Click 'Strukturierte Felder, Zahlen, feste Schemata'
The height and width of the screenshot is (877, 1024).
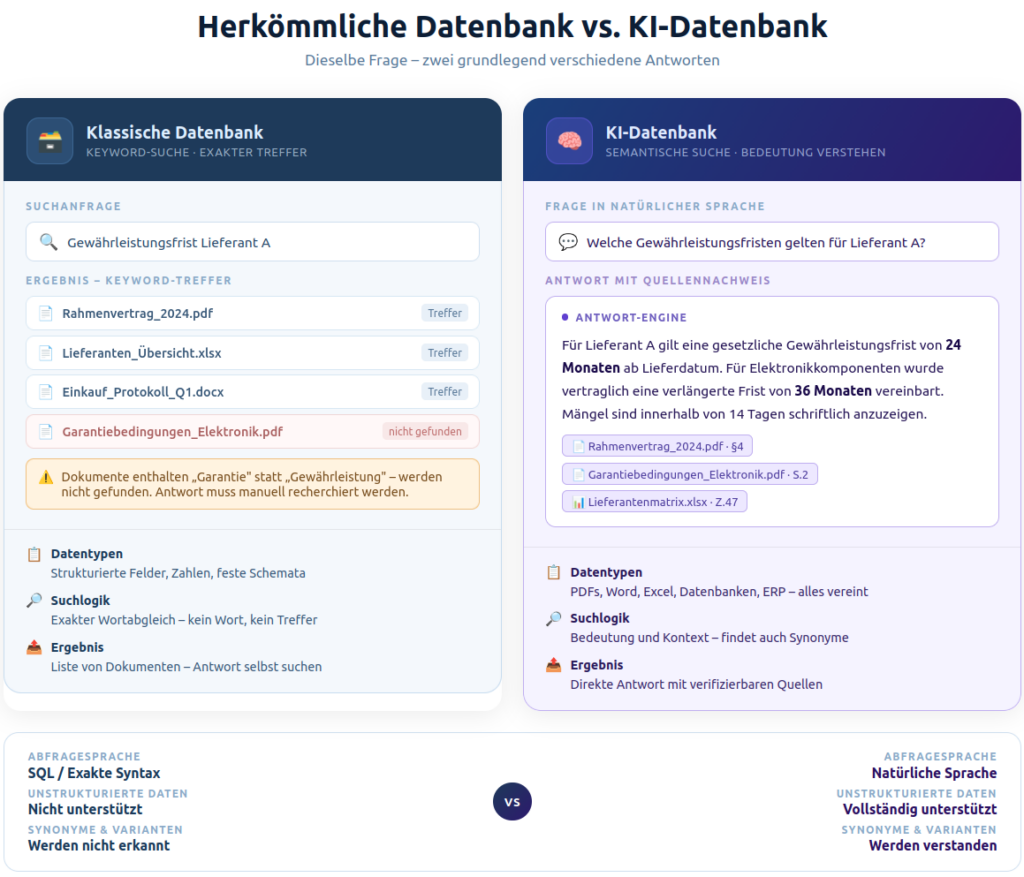coord(178,573)
